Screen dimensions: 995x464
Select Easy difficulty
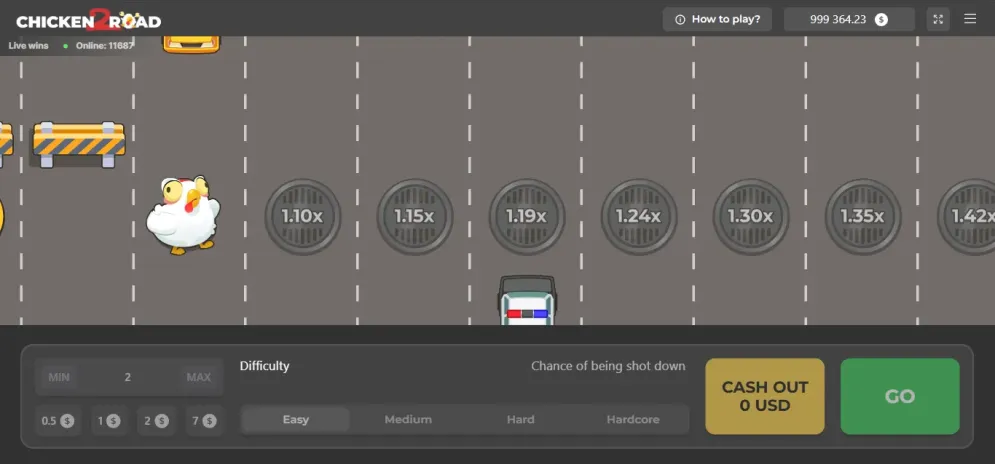pyautogui.click(x=296, y=420)
